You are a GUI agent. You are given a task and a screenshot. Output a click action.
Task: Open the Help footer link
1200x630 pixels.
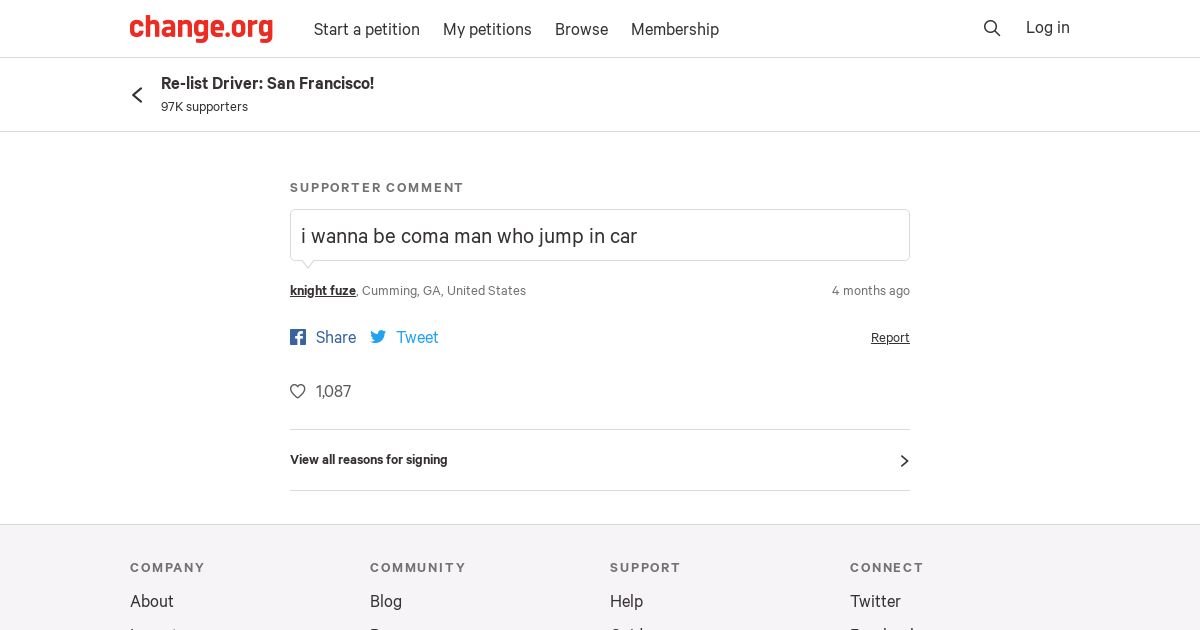tap(626, 601)
